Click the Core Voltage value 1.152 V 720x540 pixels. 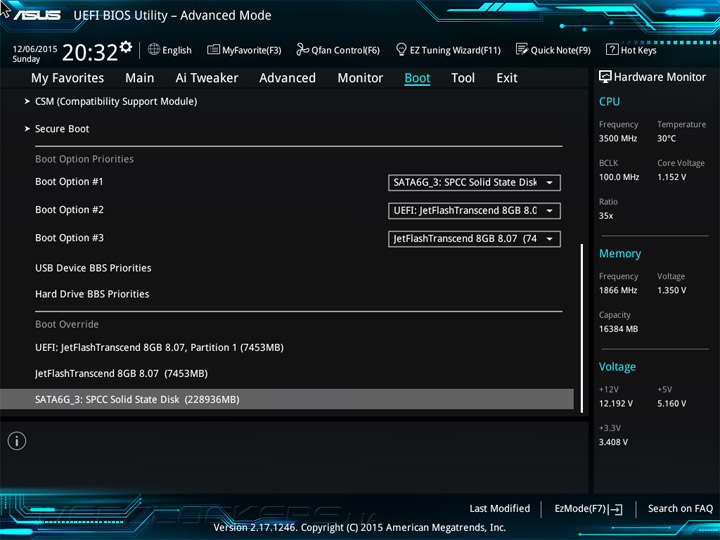pos(671,177)
